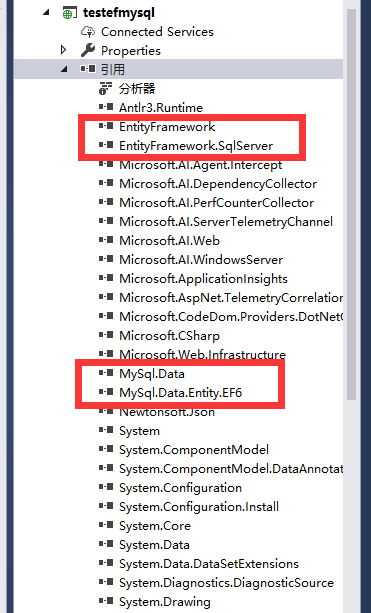Click the Newtonsoft.Json reference icon
This screenshot has height=613, width=371.
(106, 410)
